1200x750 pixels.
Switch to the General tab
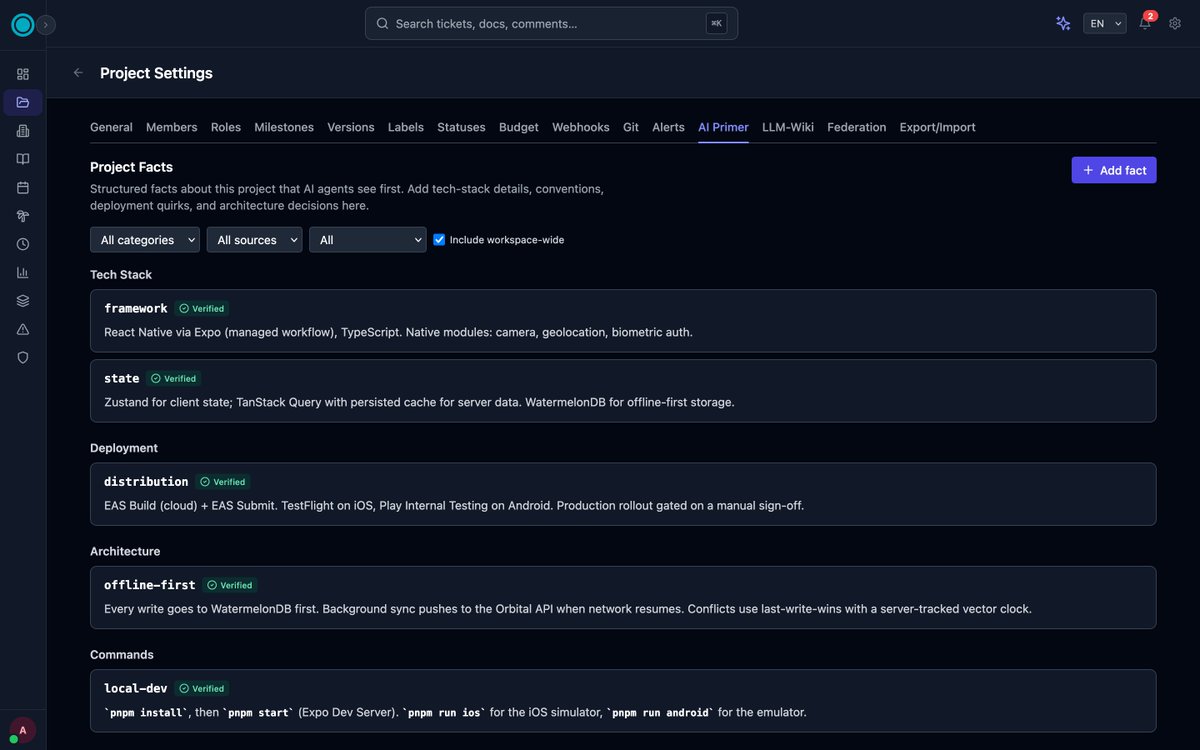pos(111,127)
